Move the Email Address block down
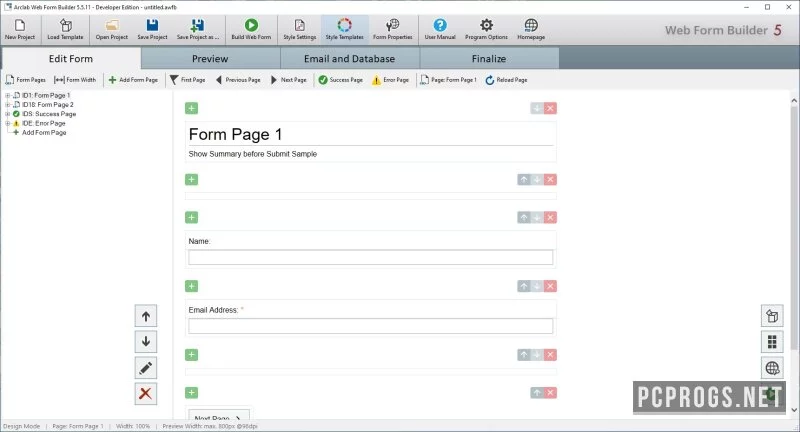The height and width of the screenshot is (432, 800). click(537, 286)
